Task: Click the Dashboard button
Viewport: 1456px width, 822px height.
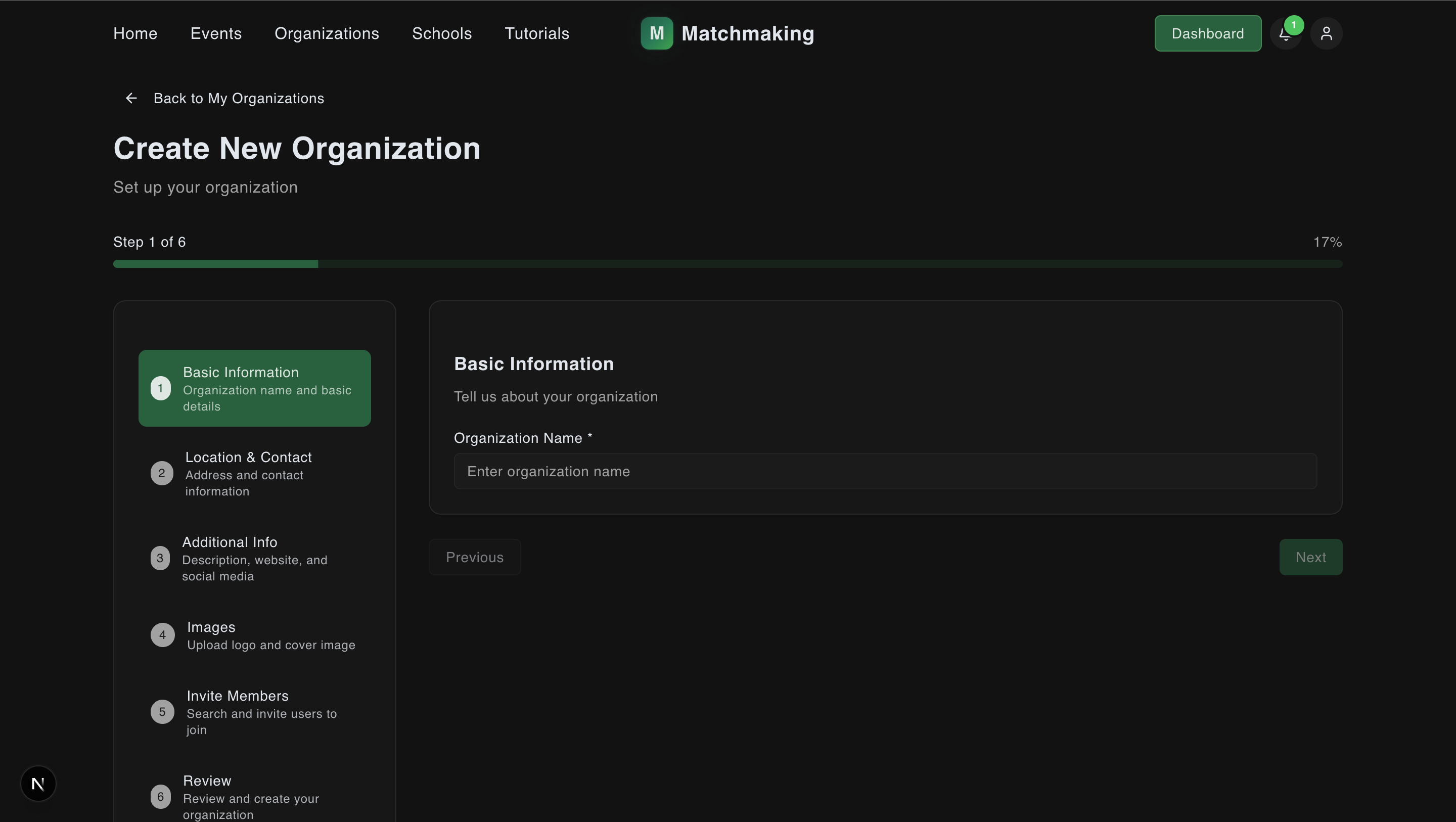Action: pyautogui.click(x=1208, y=33)
